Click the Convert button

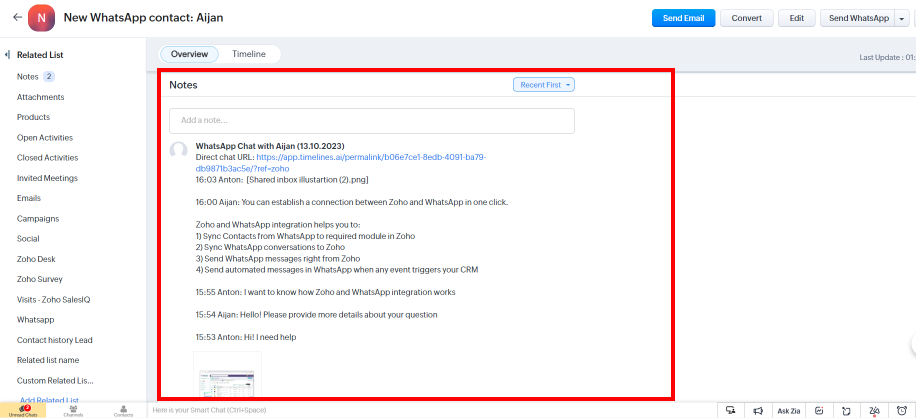(747, 18)
